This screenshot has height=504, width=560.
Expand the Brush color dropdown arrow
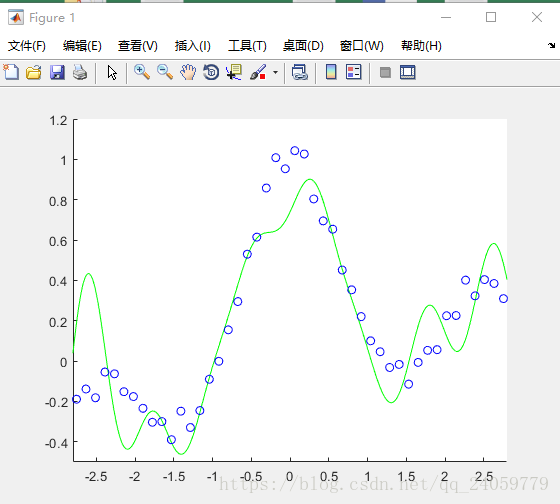point(275,73)
